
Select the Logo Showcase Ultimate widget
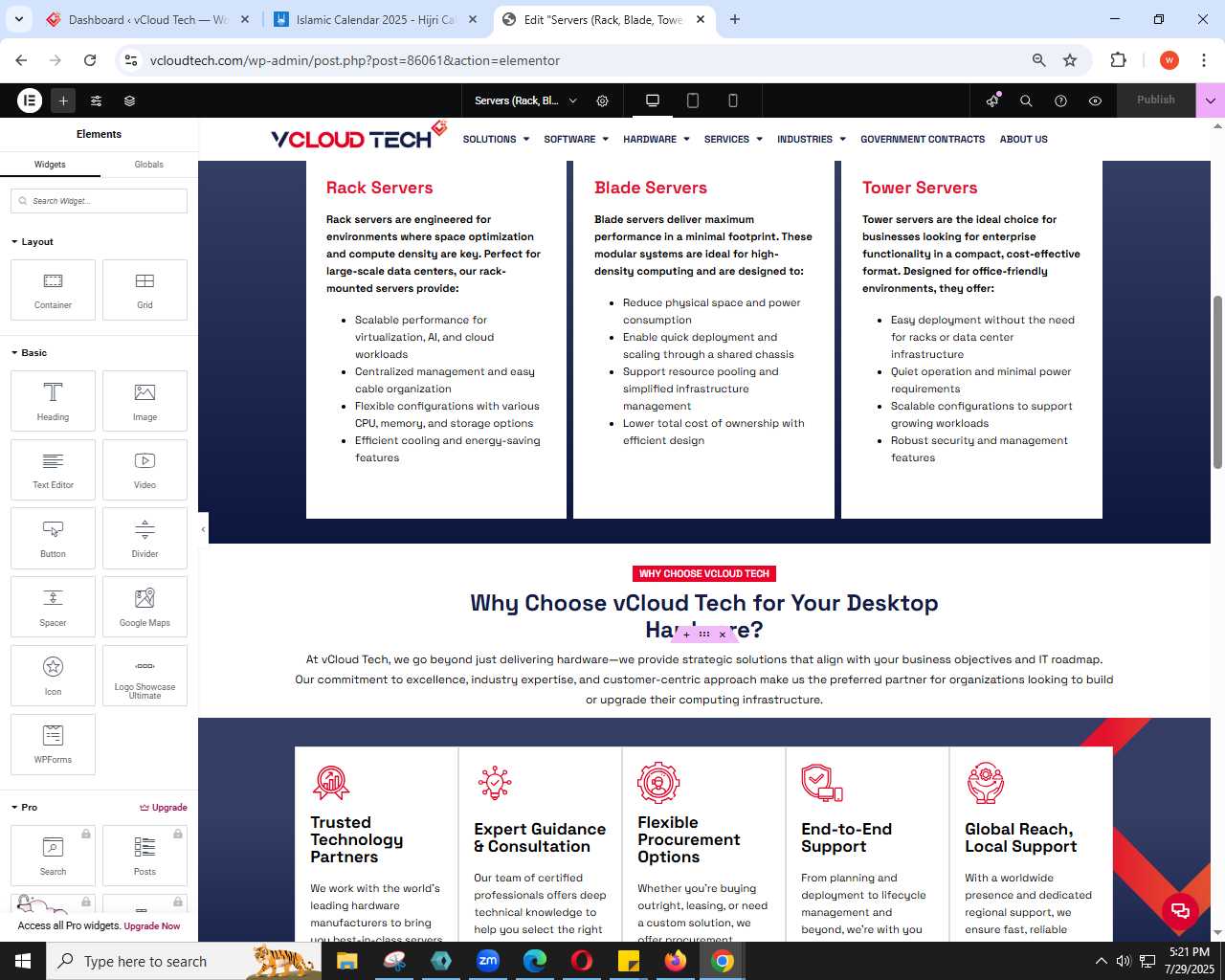(145, 676)
